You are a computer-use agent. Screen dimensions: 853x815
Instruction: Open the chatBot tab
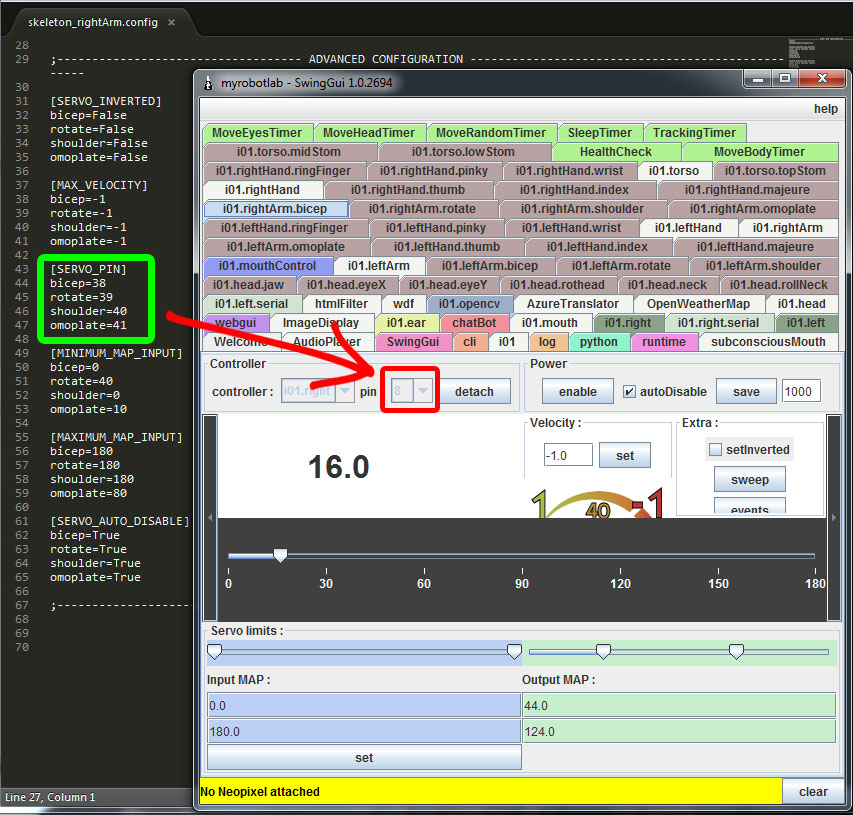[x=474, y=323]
